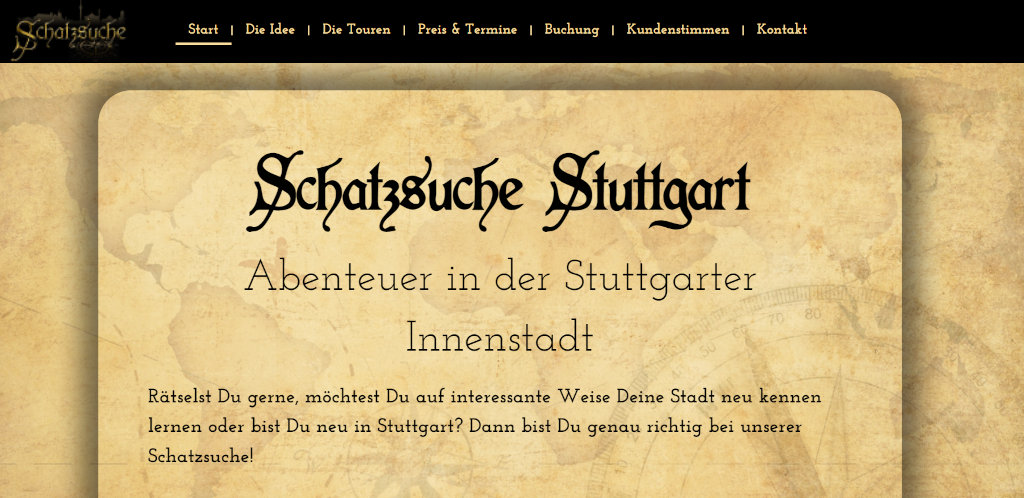
Task: Go to Die Idee page
Action: tap(270, 29)
